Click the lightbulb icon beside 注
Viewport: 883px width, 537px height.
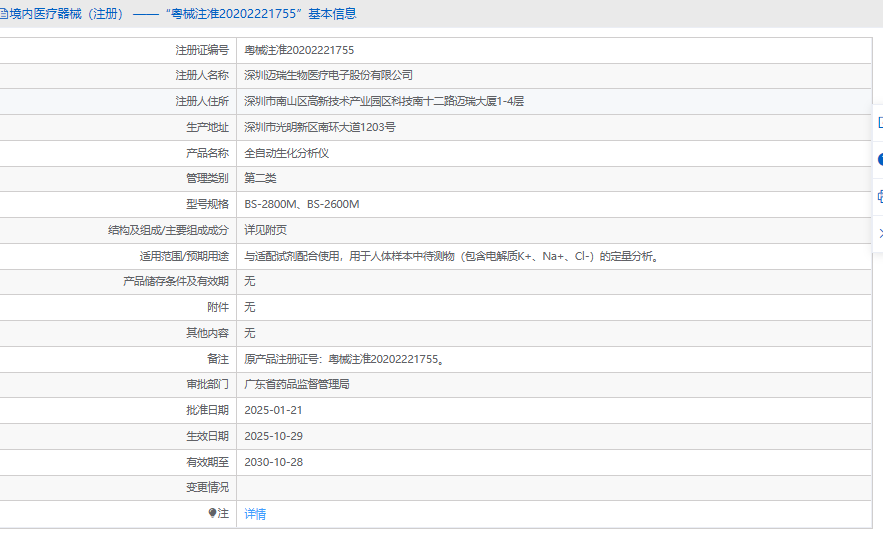(x=212, y=513)
